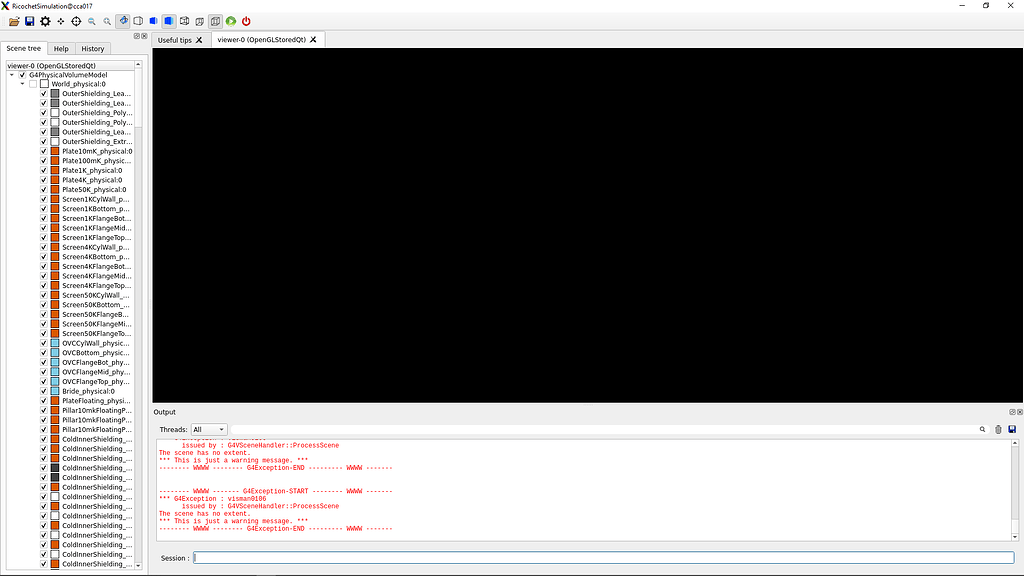The width and height of the screenshot is (1024, 576).
Task: Switch to wireframe drawing style icon
Action: click(137, 21)
